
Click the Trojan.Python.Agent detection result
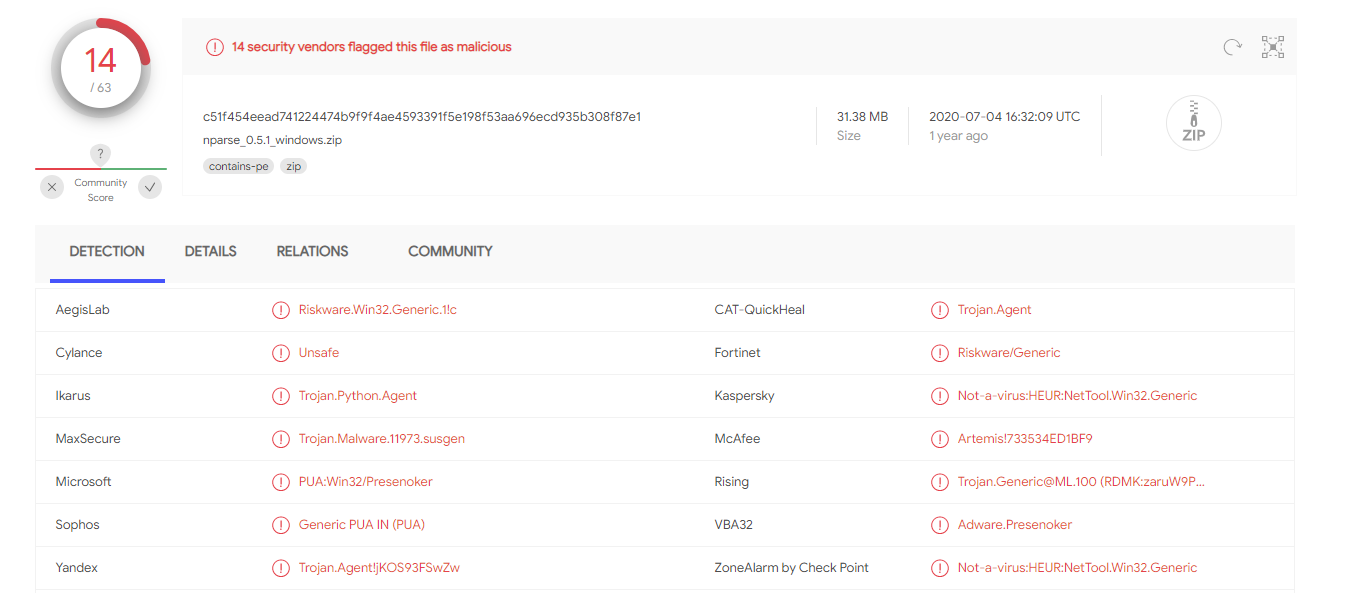(x=358, y=396)
